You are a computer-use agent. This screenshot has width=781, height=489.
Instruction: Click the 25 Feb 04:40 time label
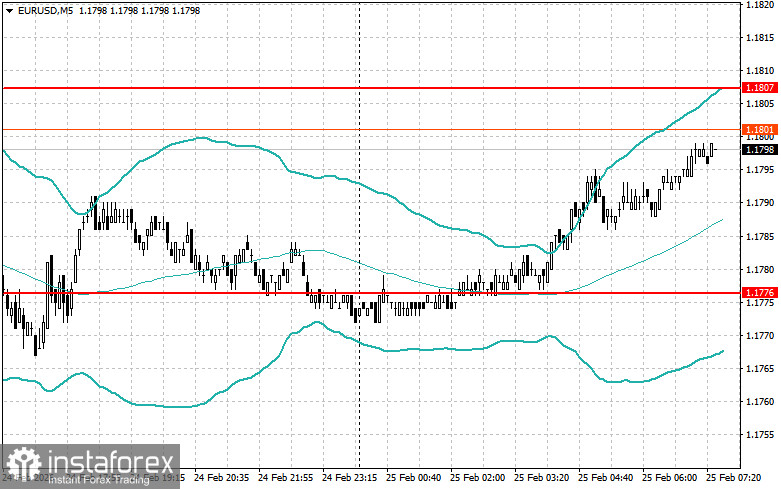[605, 478]
